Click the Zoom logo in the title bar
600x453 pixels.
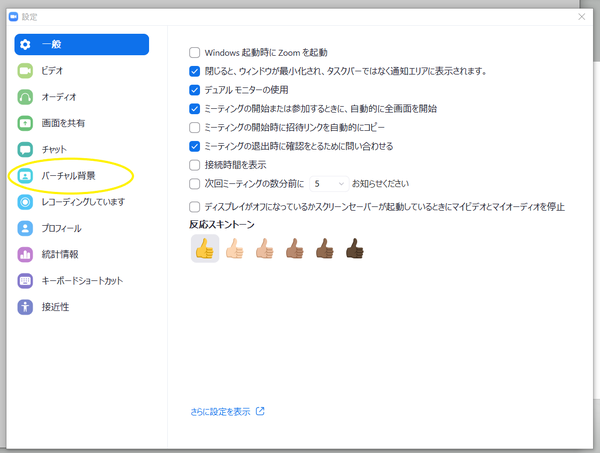(13, 16)
